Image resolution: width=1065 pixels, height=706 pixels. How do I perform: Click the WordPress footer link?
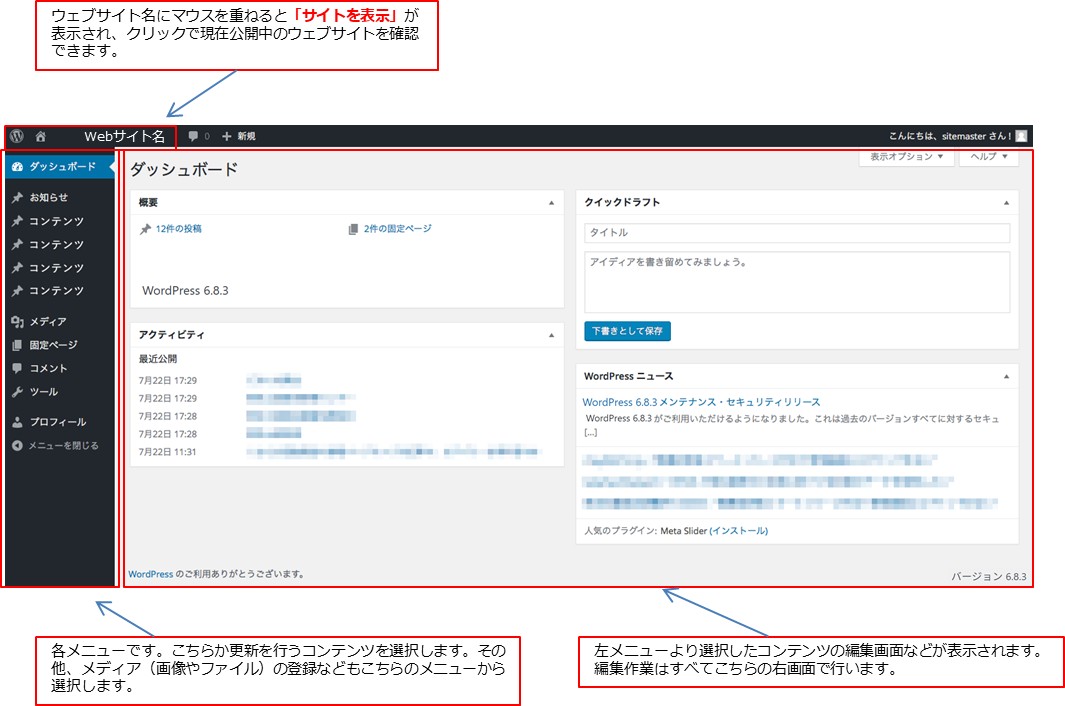coord(151,574)
